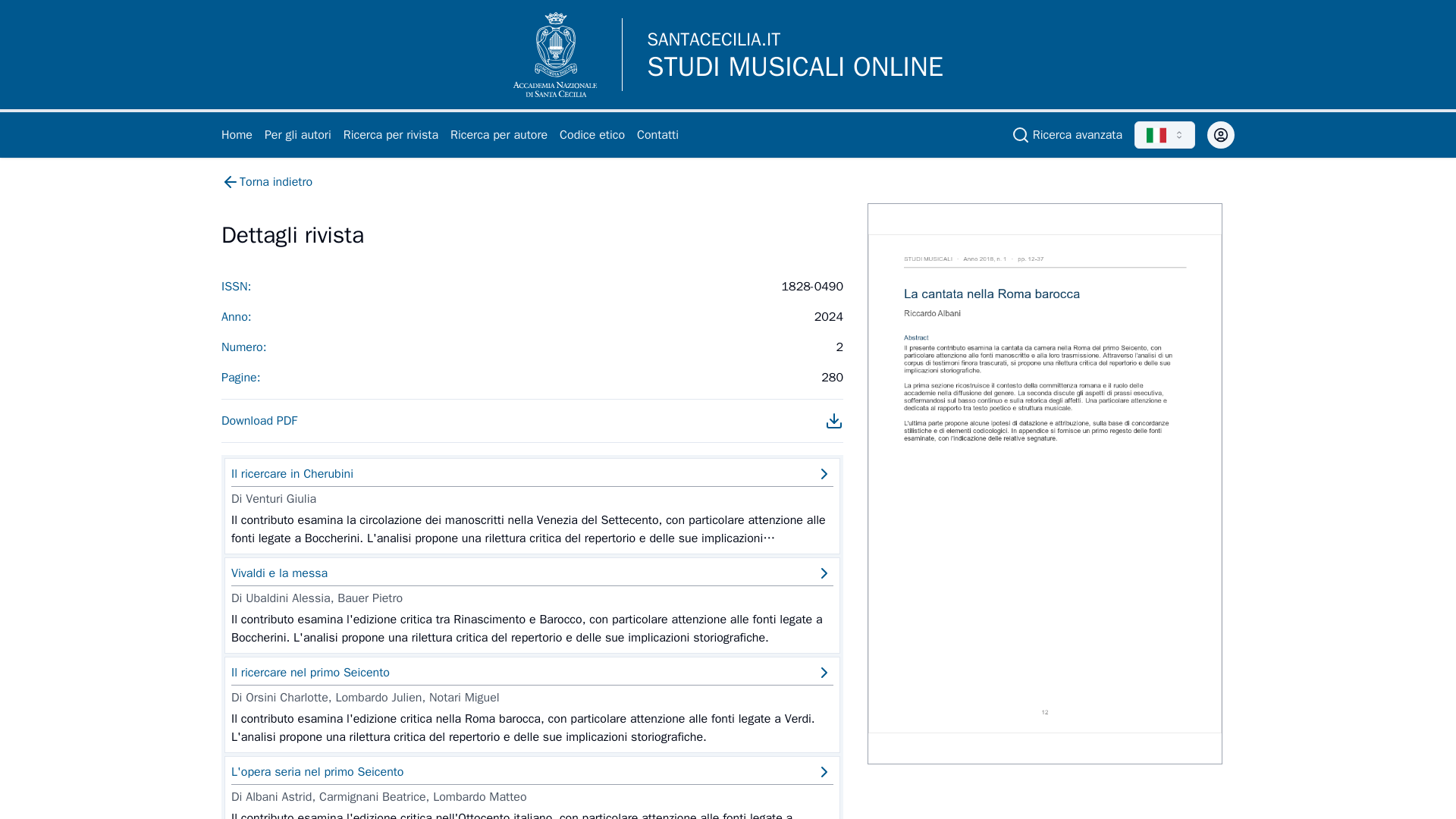Open article Vivaldi e la messa

click(x=279, y=573)
